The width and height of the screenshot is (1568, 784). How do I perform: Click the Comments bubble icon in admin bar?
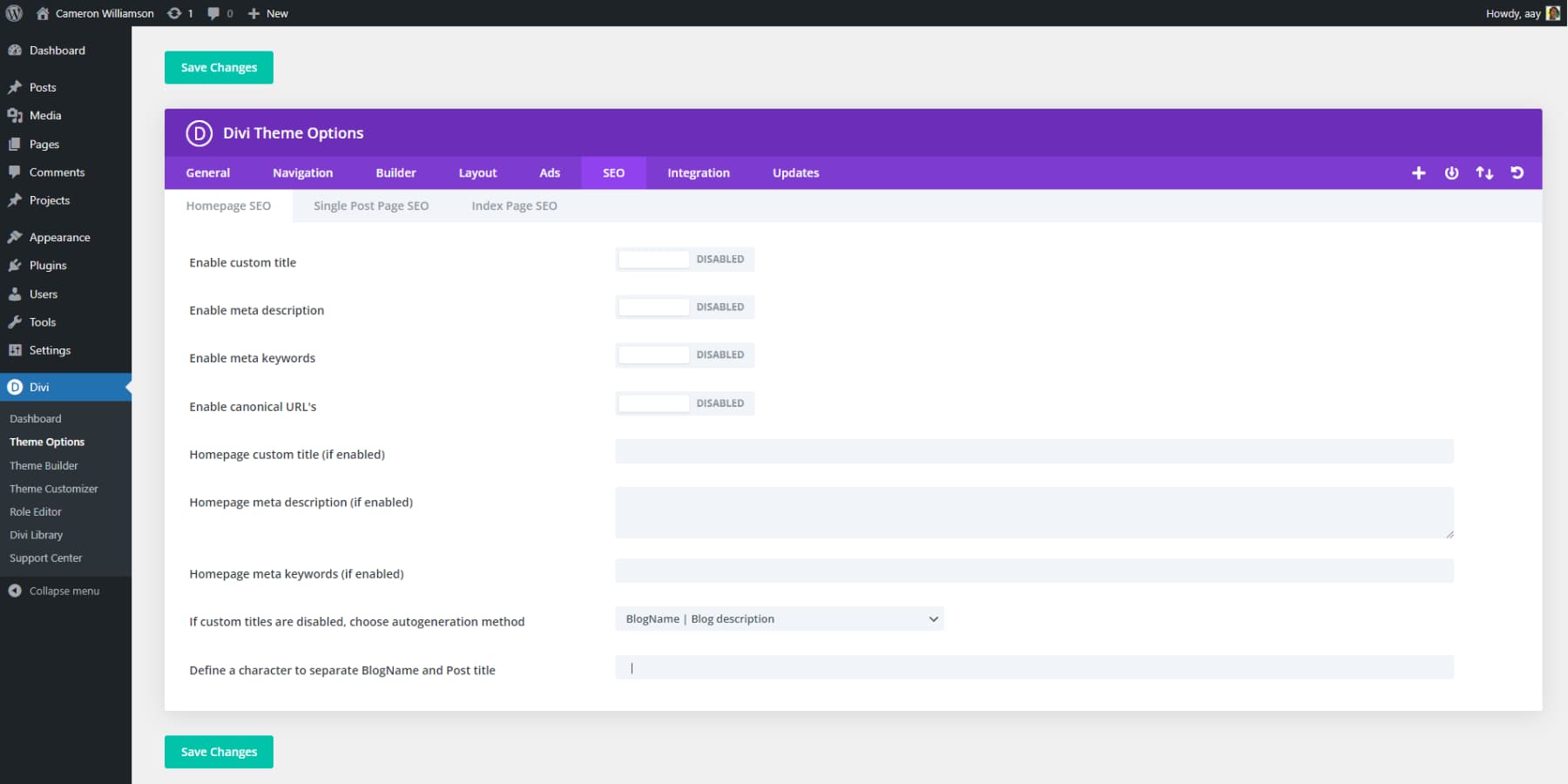pyautogui.click(x=213, y=13)
